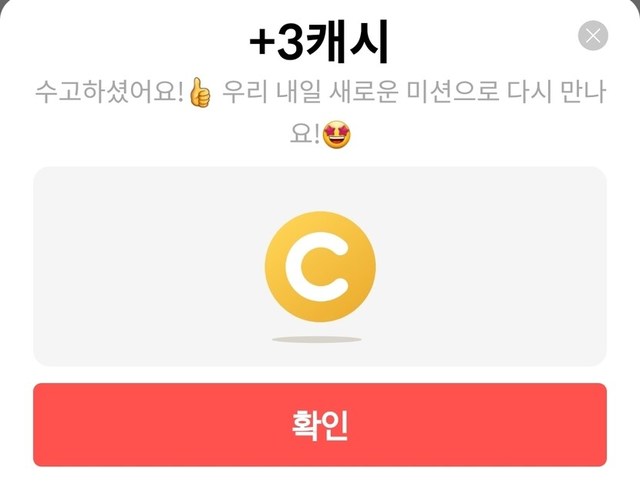Click the plus sign in the +3캐시 title
The width and height of the screenshot is (640, 498).
(262, 43)
